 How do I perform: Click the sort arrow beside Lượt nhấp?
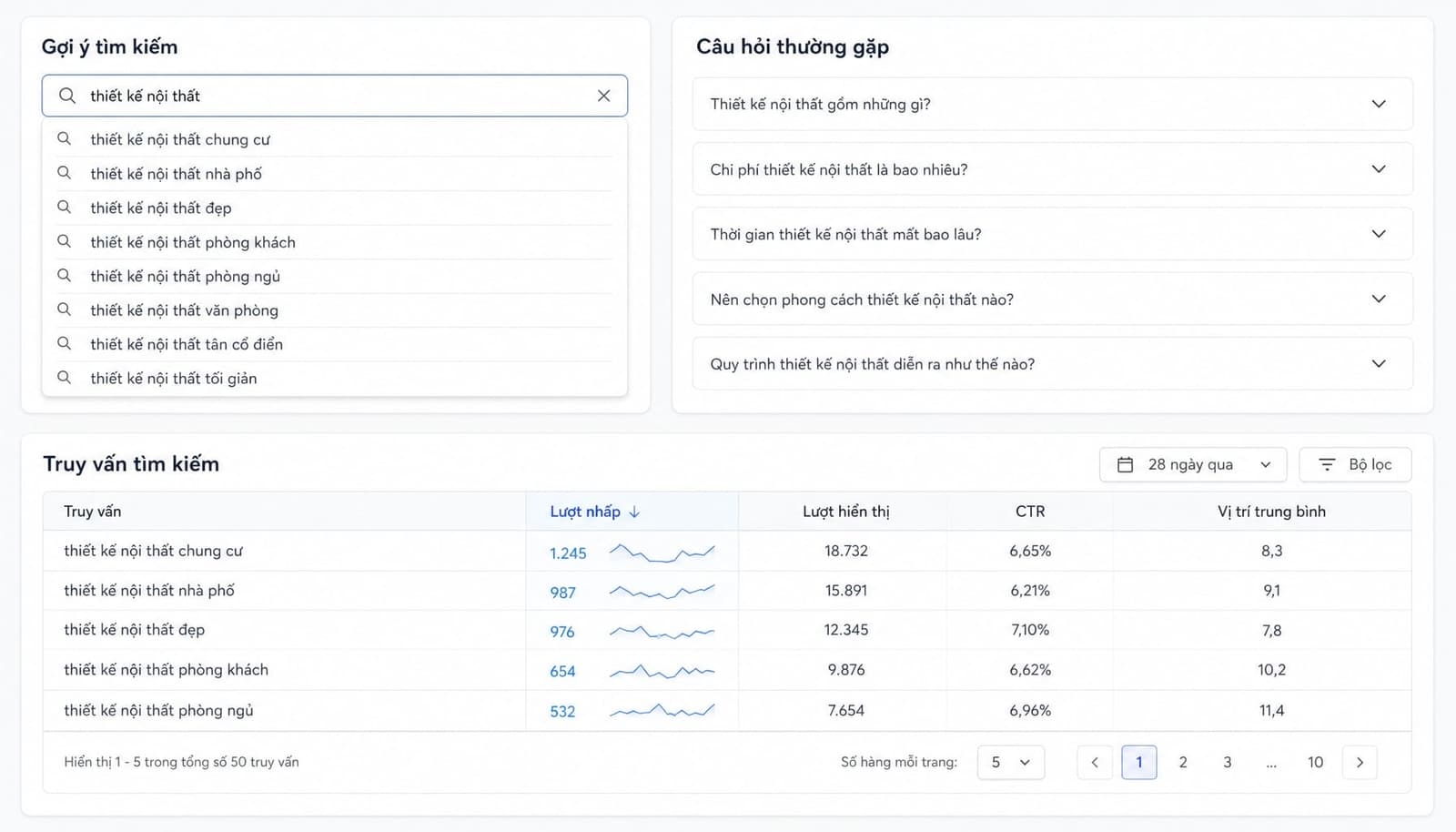pyautogui.click(x=634, y=512)
